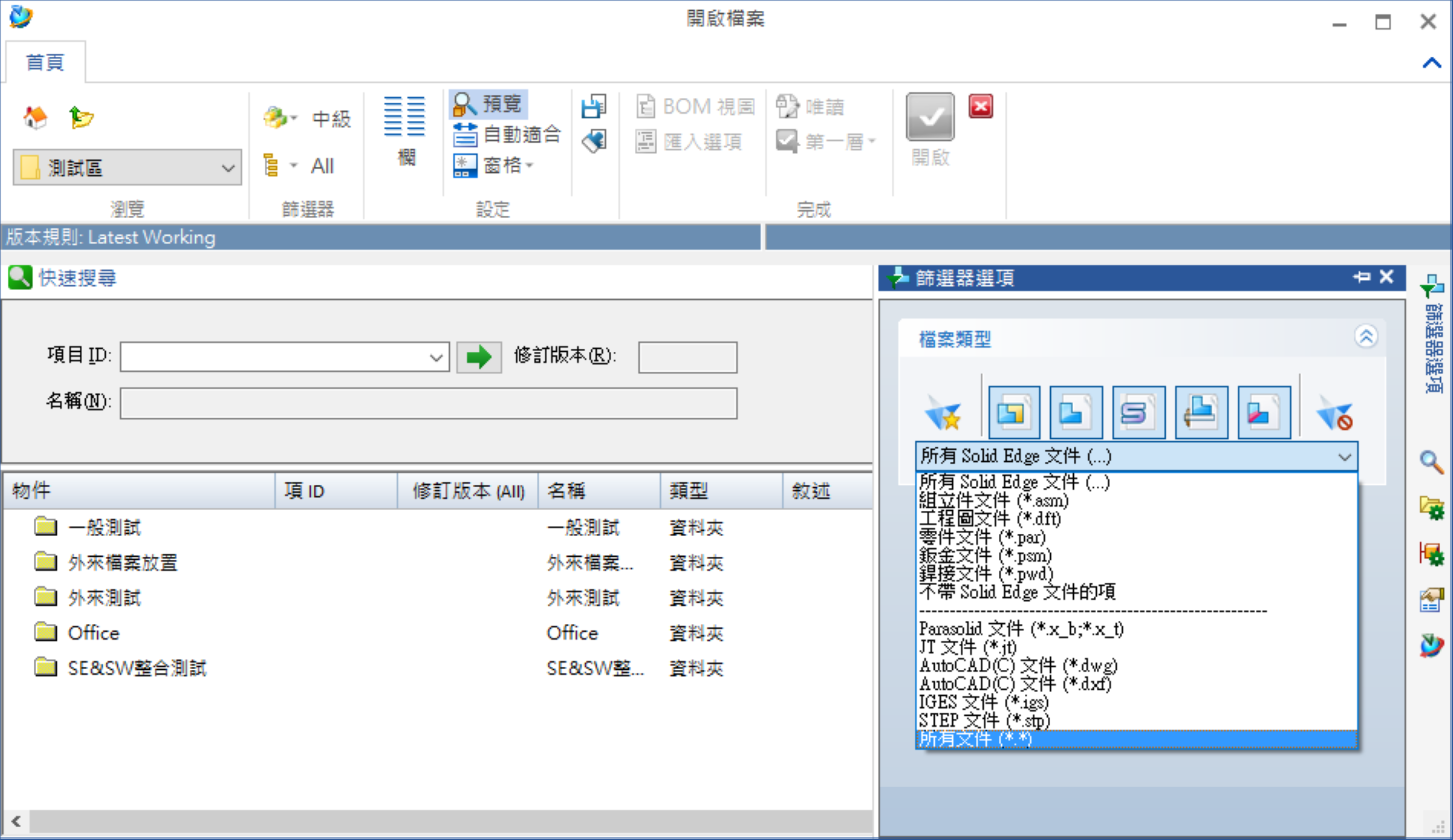Choose 銲接文件 (*.pwd) option
Image resolution: width=1453 pixels, height=840 pixels.
(1136, 574)
